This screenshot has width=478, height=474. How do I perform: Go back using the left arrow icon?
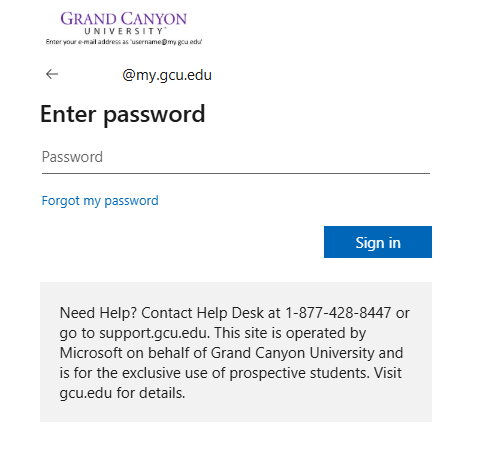pos(52,74)
